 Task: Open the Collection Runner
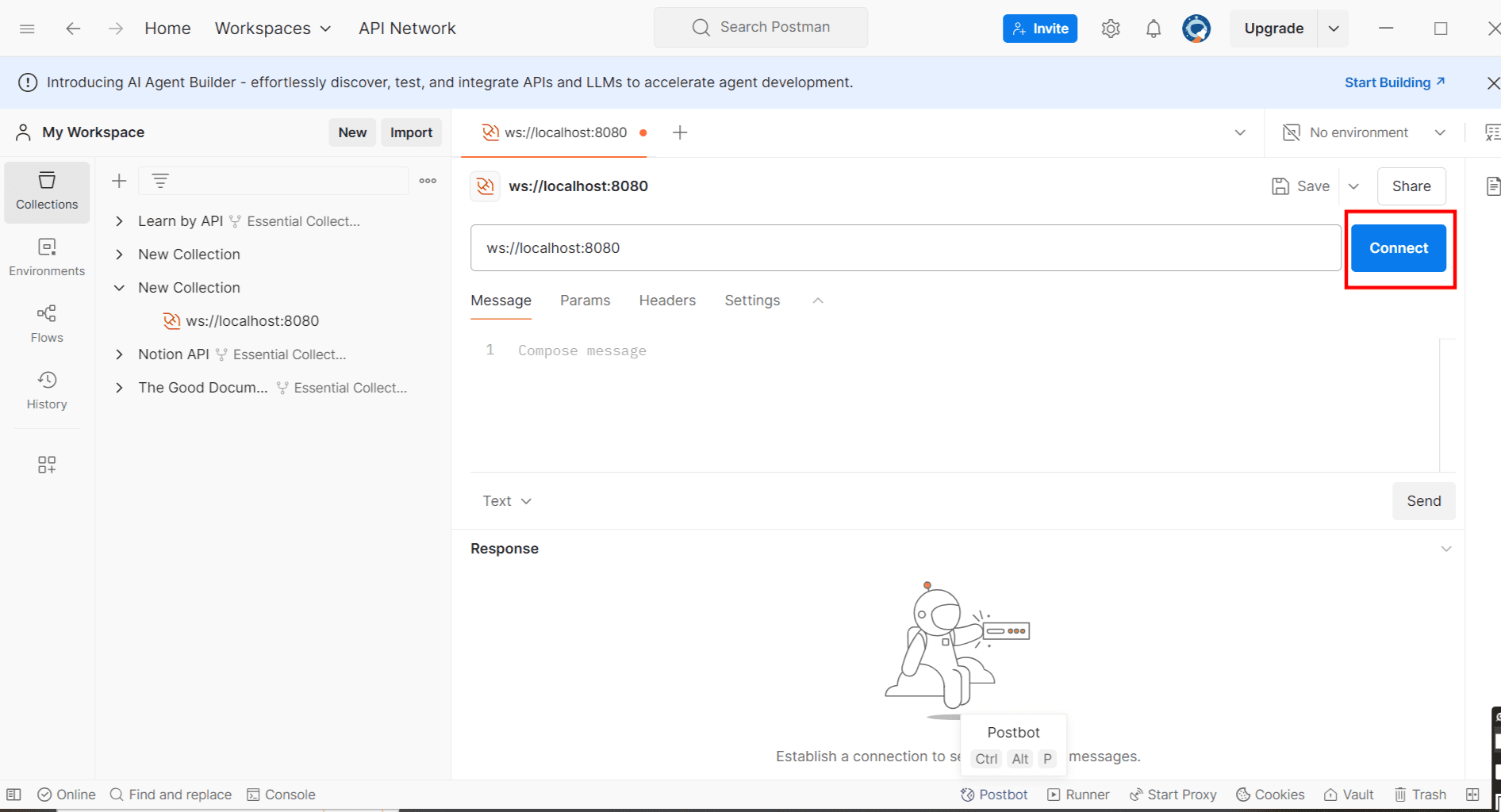(x=1077, y=794)
